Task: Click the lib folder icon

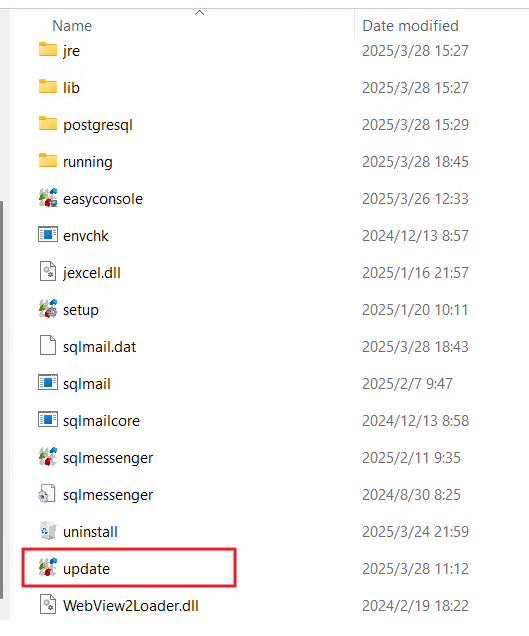Action: tap(48, 87)
